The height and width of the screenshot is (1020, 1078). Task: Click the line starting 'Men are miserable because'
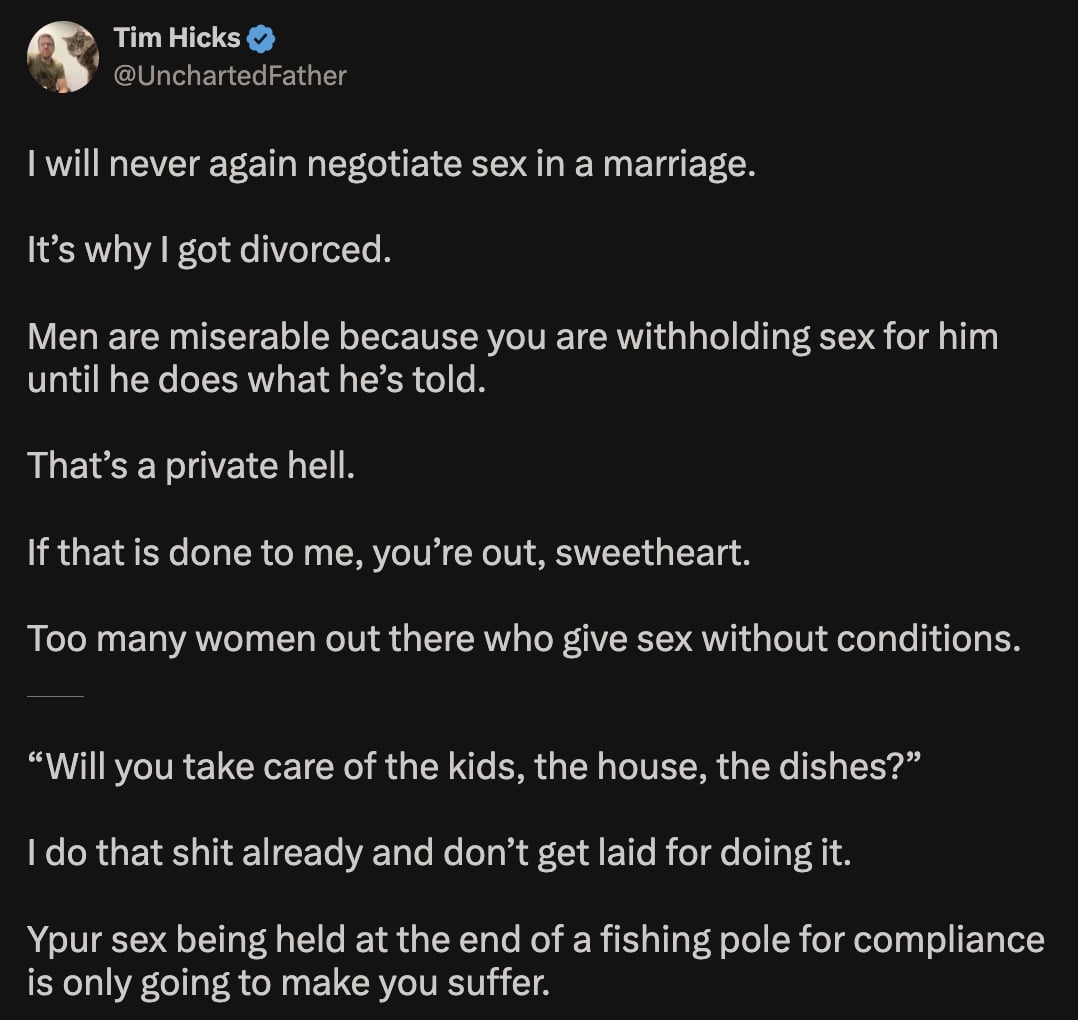(x=512, y=336)
